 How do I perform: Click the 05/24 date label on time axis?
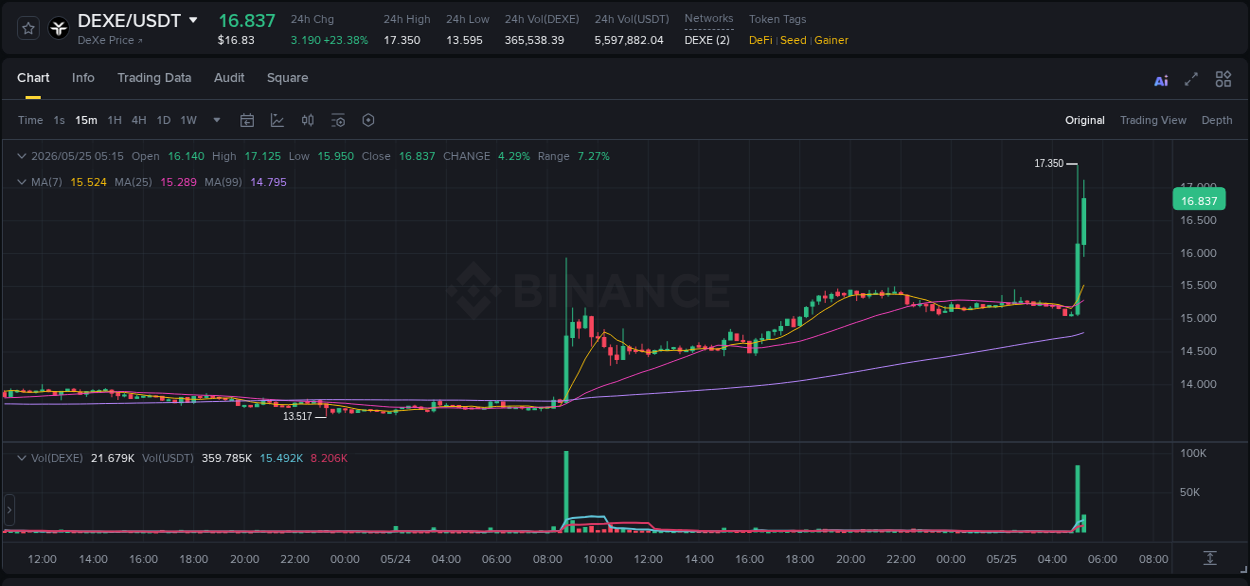(x=395, y=559)
